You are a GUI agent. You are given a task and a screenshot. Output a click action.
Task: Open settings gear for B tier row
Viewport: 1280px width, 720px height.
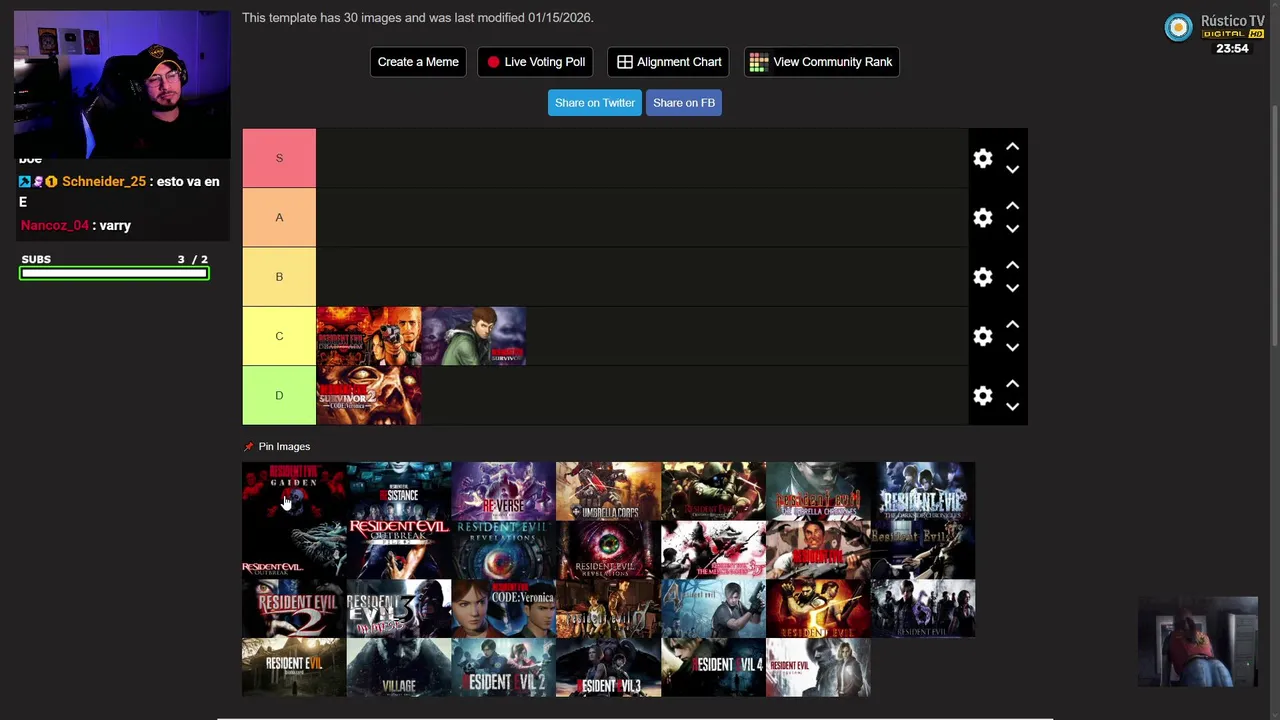983,277
